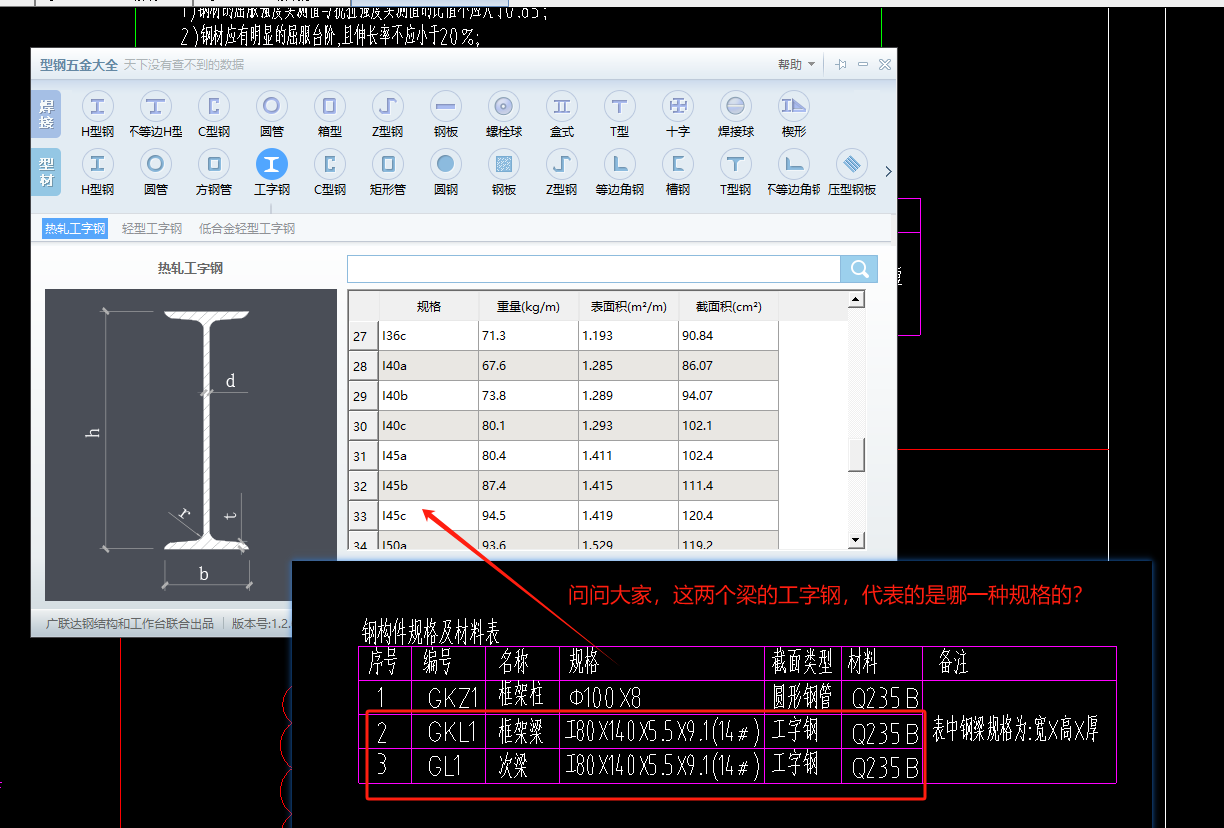Select 不等边角钢 unequal angle icon
The height and width of the screenshot is (828, 1224).
click(x=793, y=172)
